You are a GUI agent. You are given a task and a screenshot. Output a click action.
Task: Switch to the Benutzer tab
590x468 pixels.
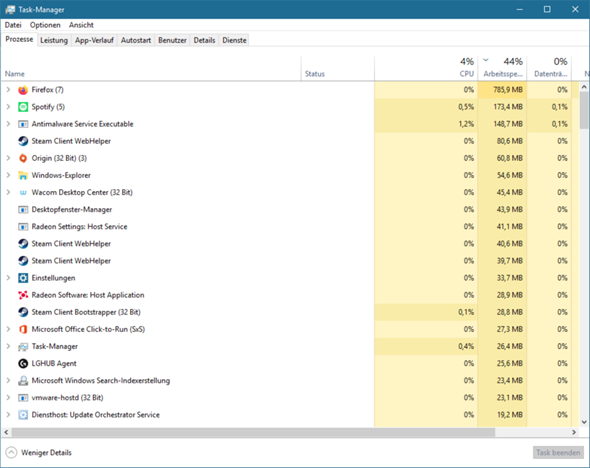point(172,40)
